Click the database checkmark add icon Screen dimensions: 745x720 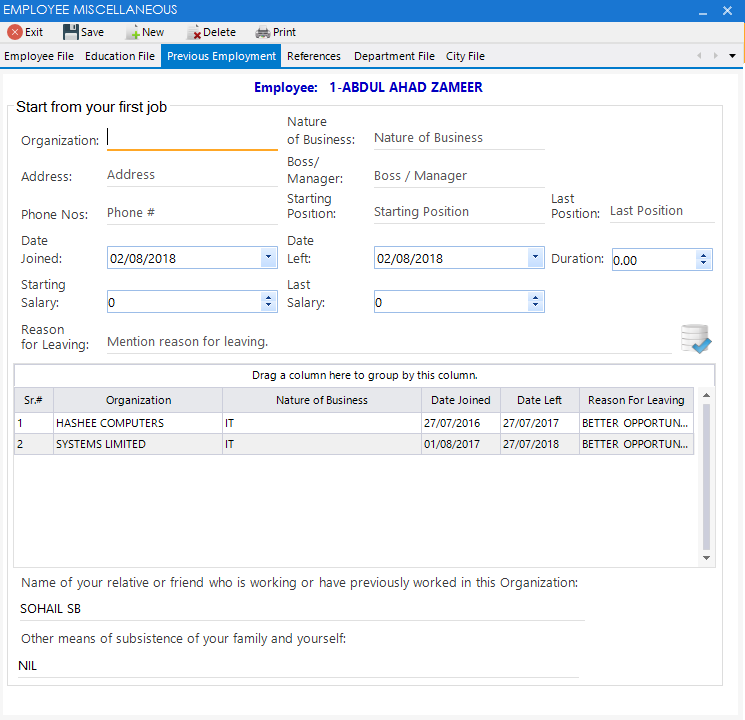[696, 339]
